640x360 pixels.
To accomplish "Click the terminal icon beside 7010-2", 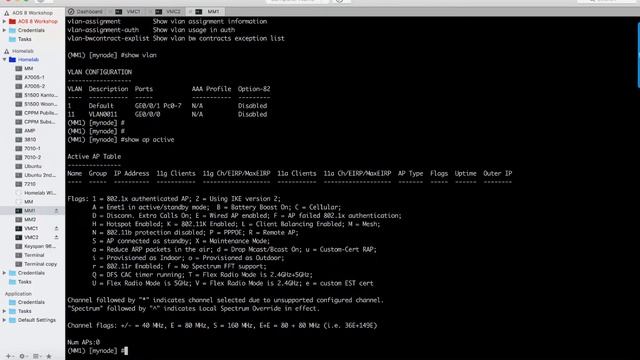I will tap(18, 157).
